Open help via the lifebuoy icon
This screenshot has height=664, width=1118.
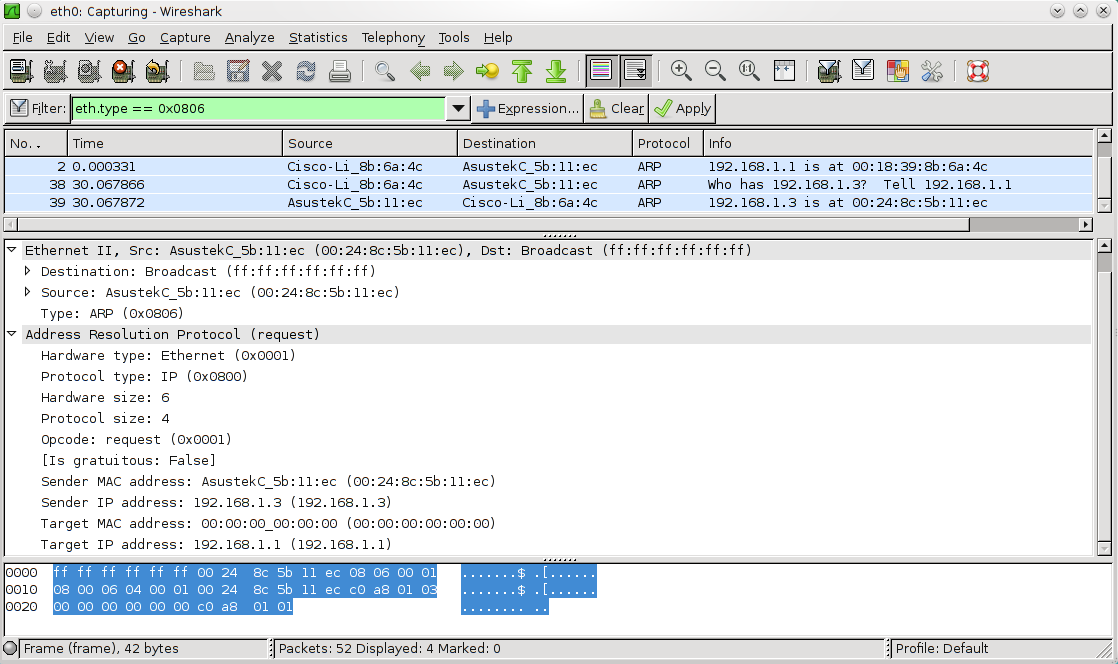(978, 71)
